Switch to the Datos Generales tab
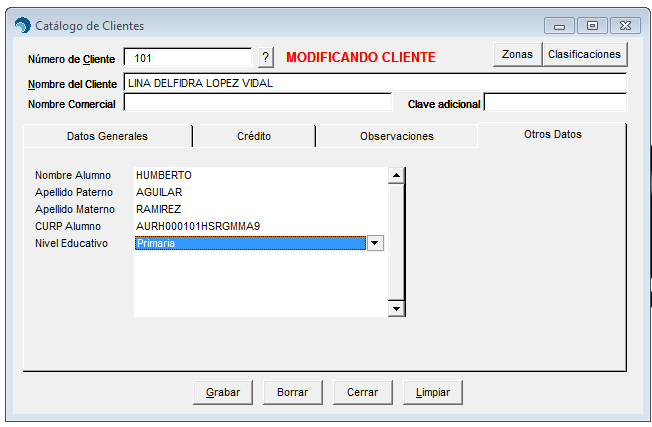The image size is (652, 427). 107,136
